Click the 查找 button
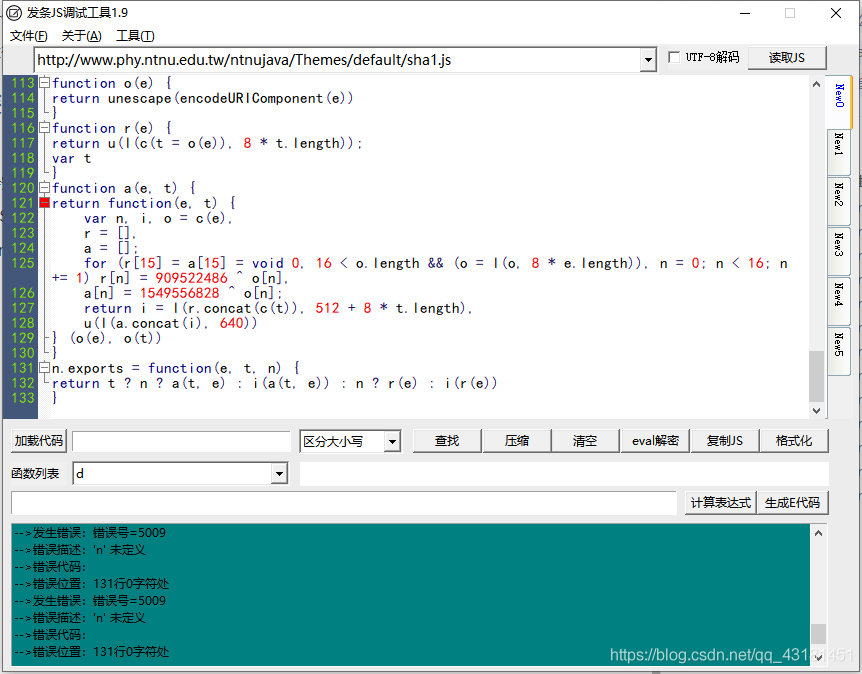862x674 pixels. point(447,441)
